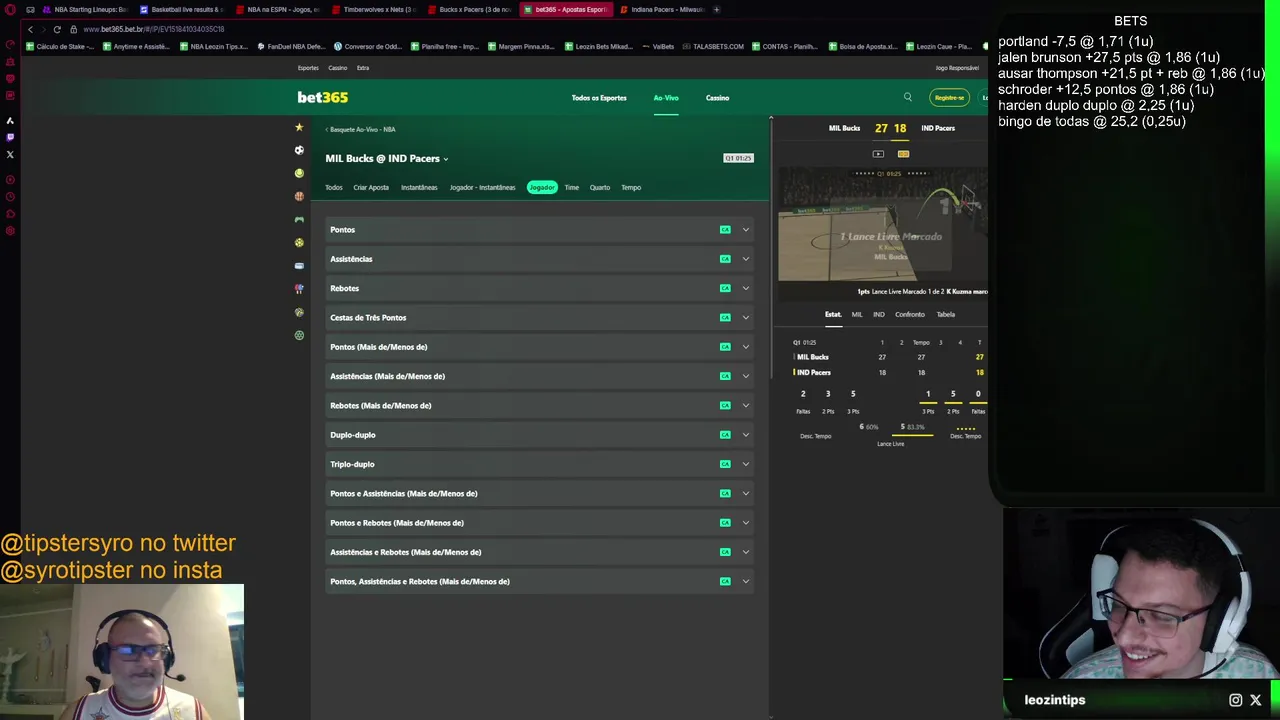
Task: Open the MIL Bucks @ IND Pacers dropdown
Action: point(387,158)
